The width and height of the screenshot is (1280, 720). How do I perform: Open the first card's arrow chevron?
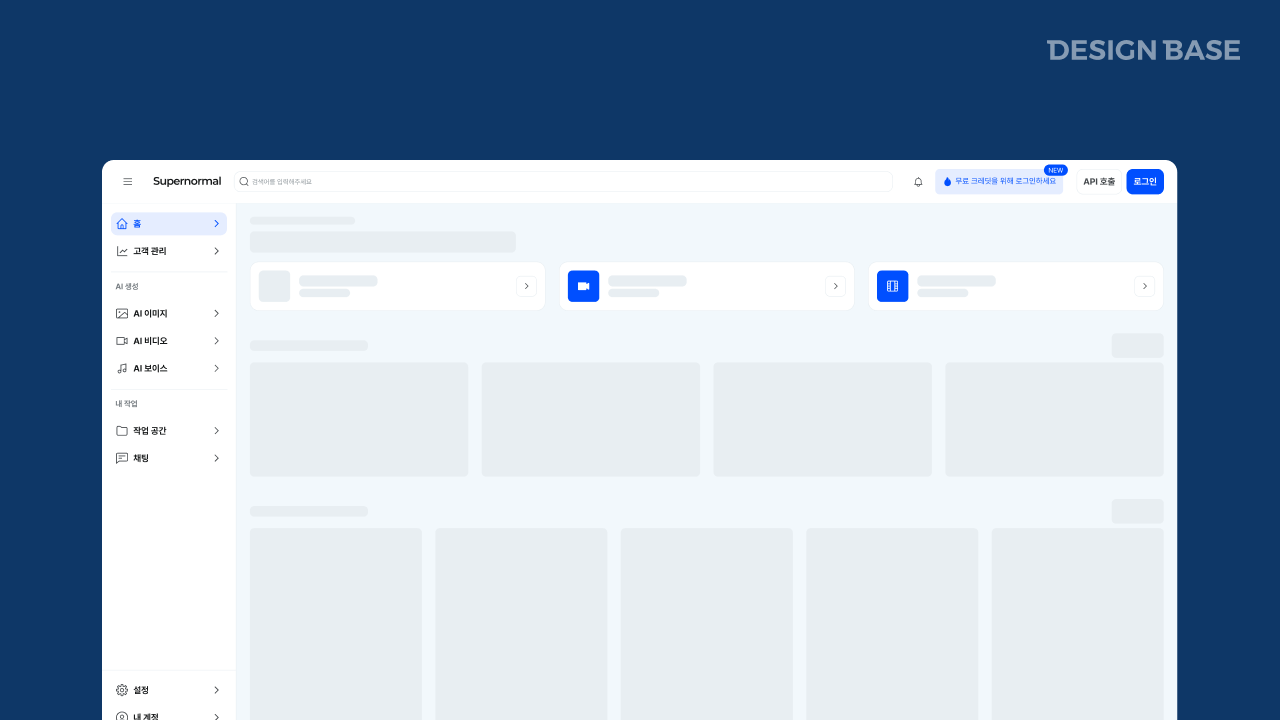pos(527,286)
